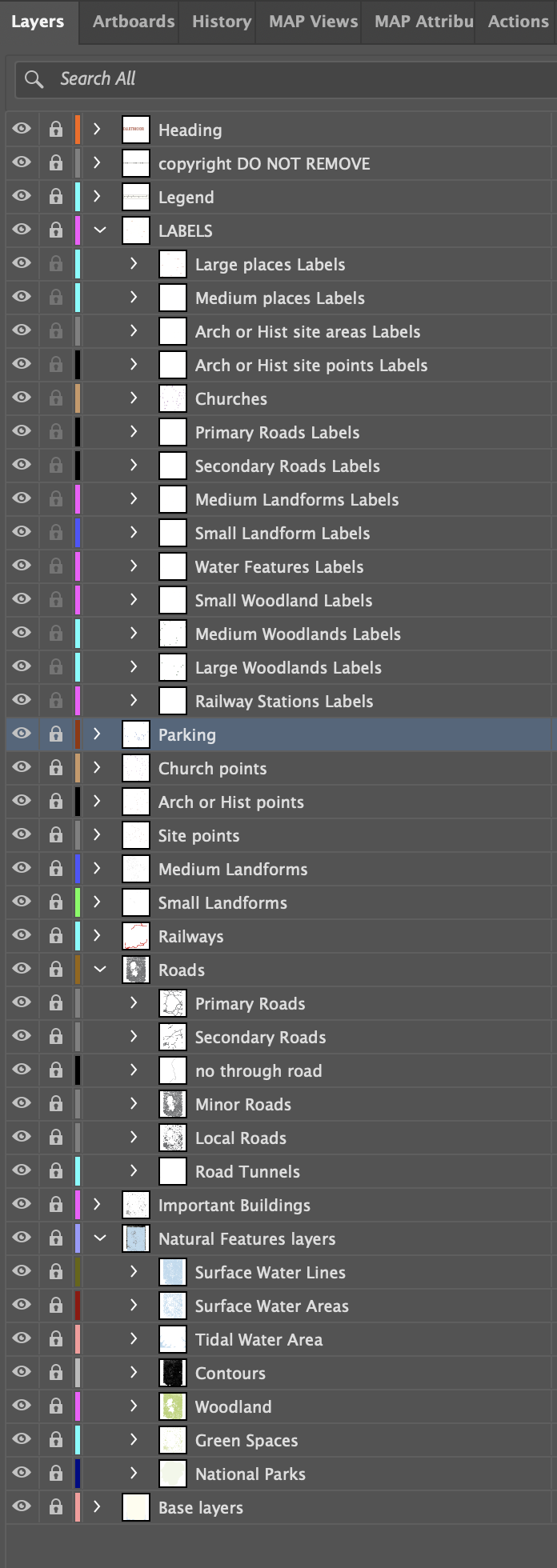Click the lock icon on Heading layer

point(56,130)
